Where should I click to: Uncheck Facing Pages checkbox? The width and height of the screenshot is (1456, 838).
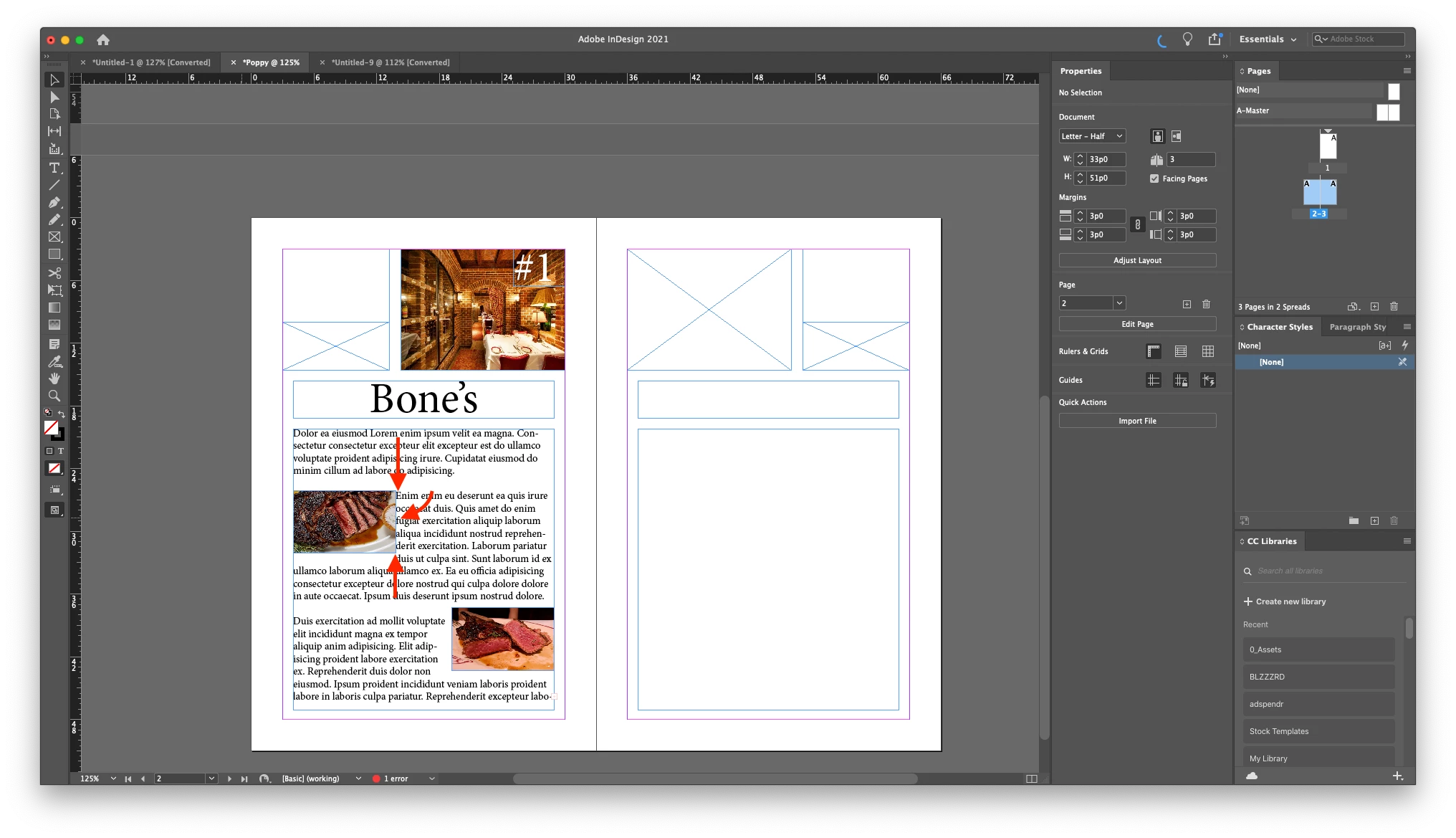click(1154, 178)
